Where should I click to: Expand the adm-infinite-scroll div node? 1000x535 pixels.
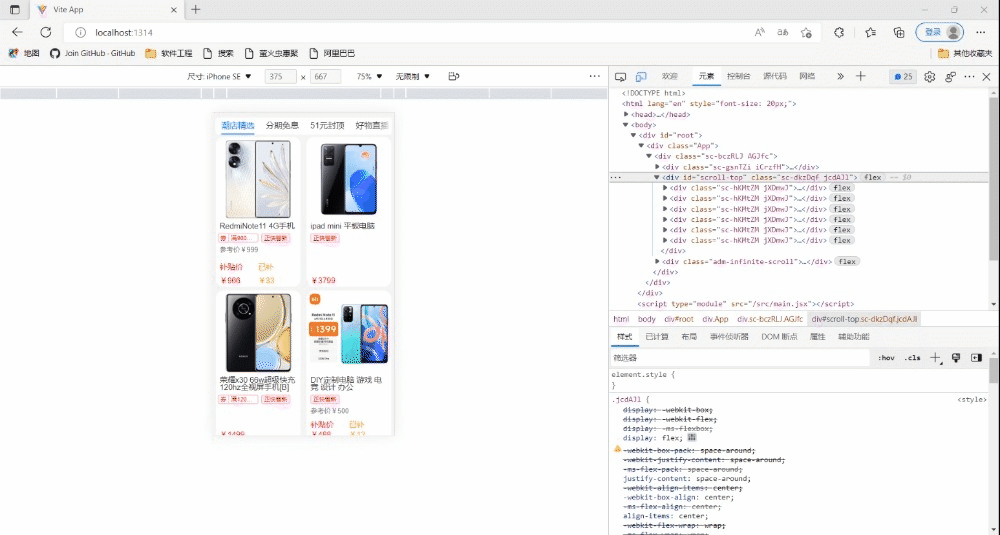(657, 261)
